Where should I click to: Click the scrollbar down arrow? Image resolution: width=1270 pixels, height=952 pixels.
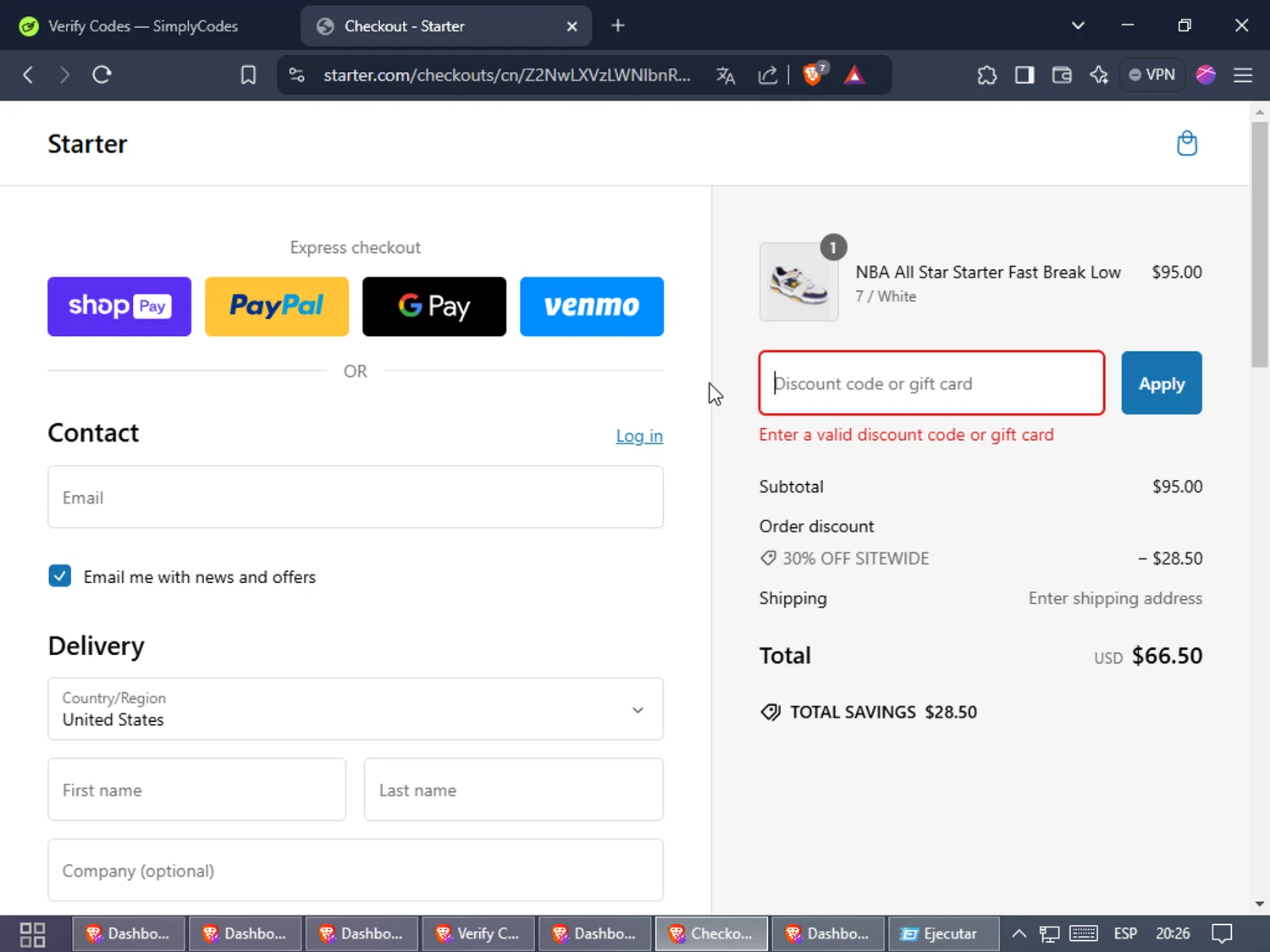click(1260, 904)
